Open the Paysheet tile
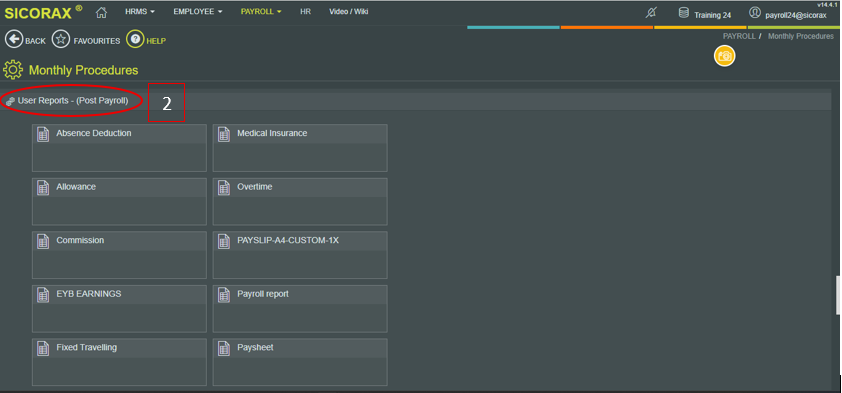This screenshot has width=842, height=393. tap(300, 362)
